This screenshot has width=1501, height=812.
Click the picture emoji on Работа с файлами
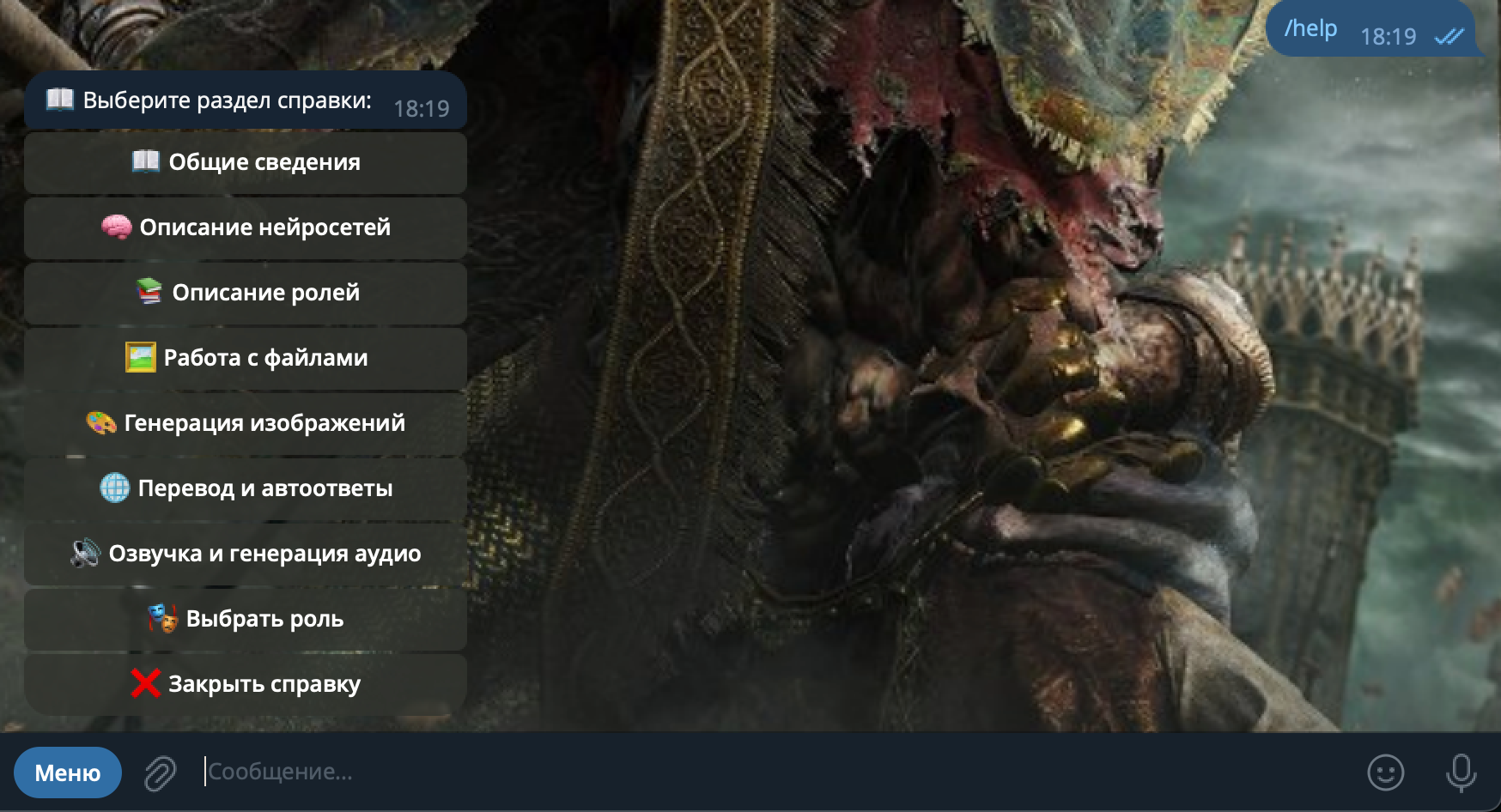click(x=140, y=357)
